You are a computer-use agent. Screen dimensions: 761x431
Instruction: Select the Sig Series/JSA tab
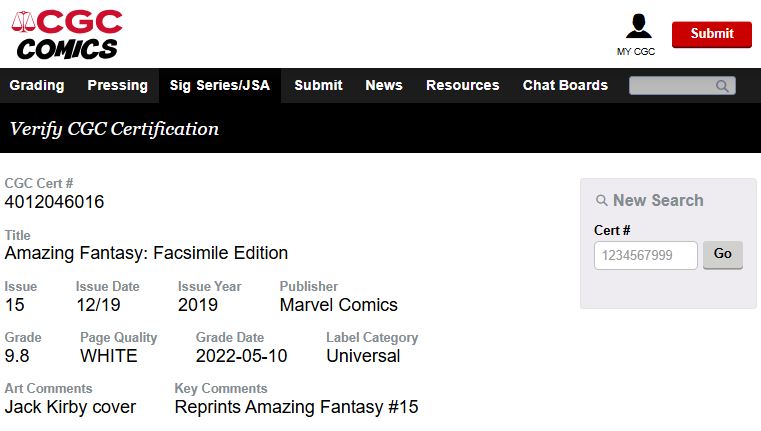click(x=220, y=86)
